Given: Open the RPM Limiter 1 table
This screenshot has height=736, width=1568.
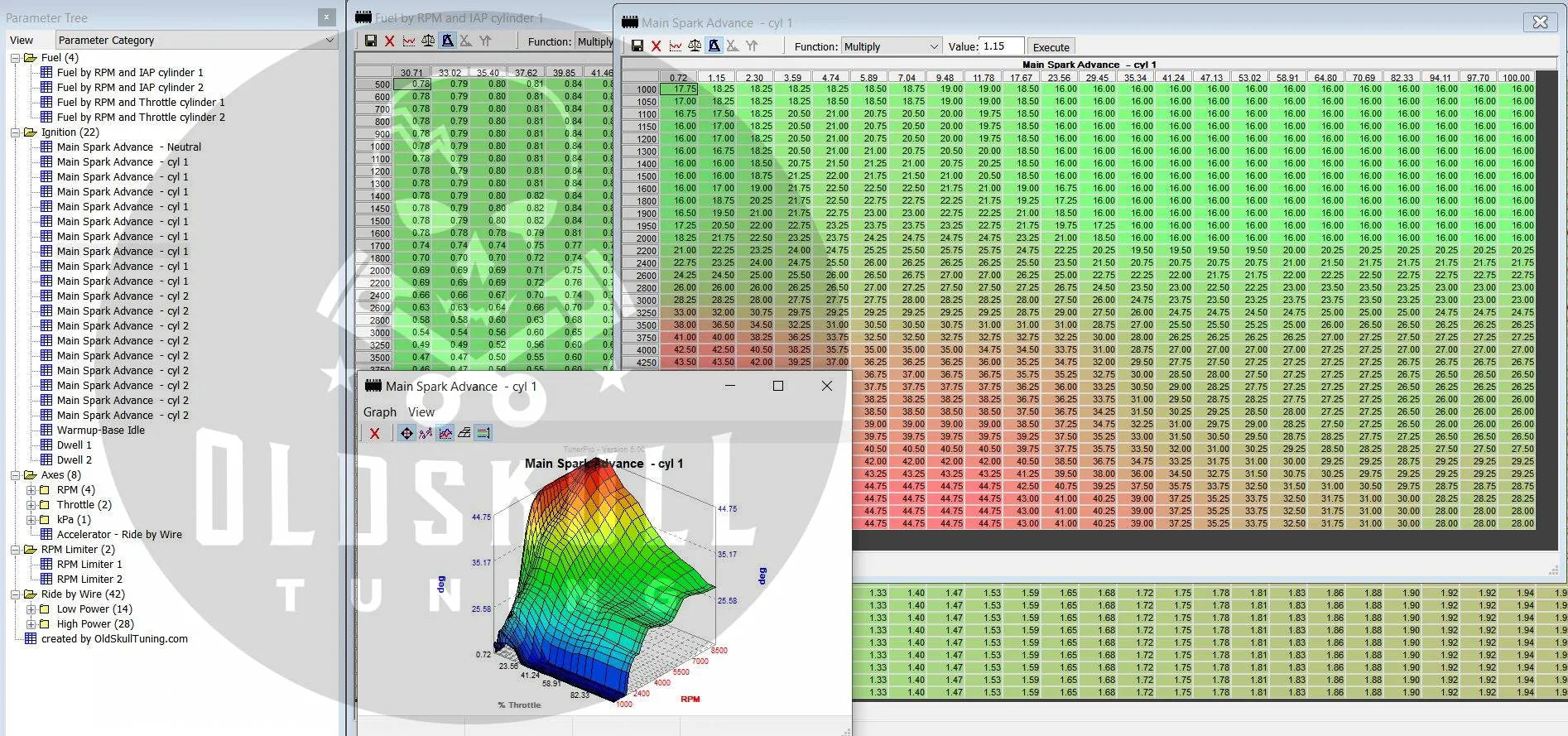Looking at the screenshot, I should (89, 565).
